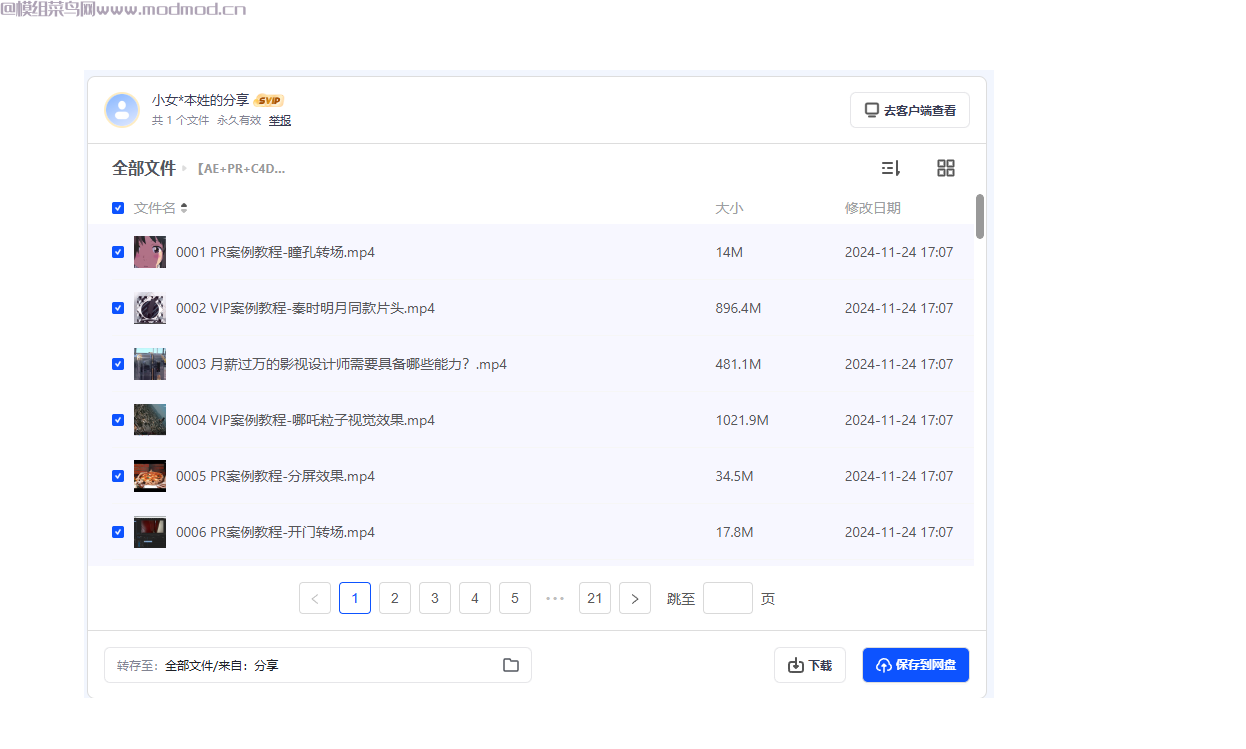The image size is (1246, 749).
Task: Open file 0005 PR案例教程-分屏效果.mp4
Action: 275,476
